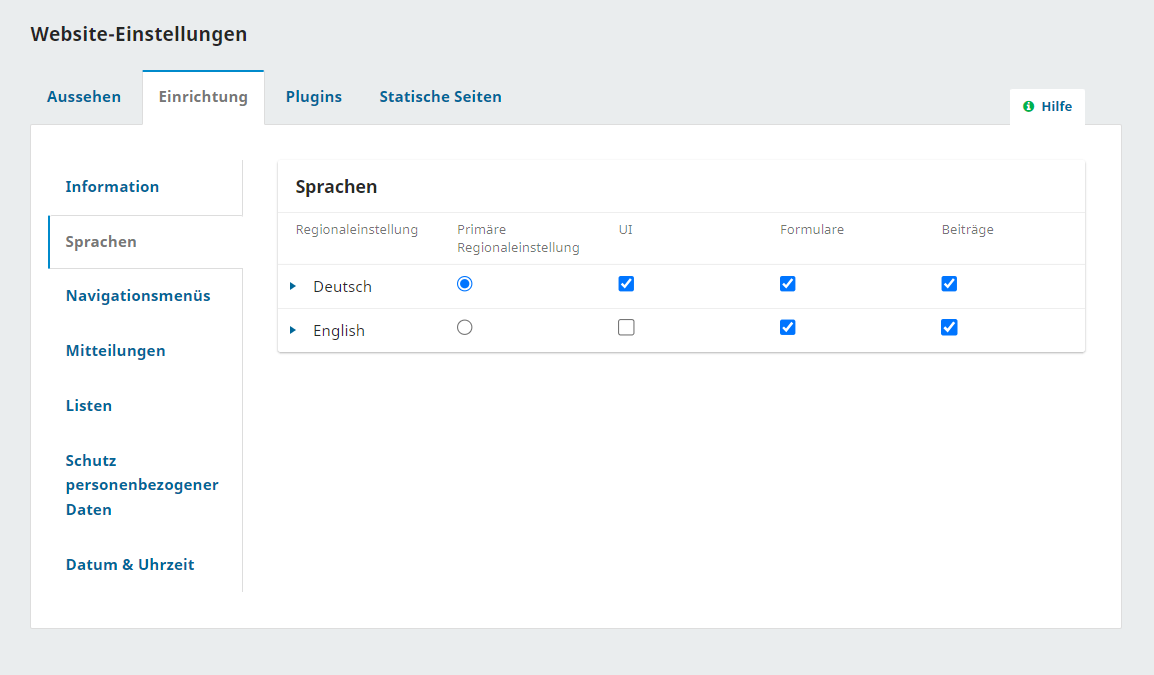Go to Statische Seiten tab
The image size is (1154, 675).
point(440,97)
